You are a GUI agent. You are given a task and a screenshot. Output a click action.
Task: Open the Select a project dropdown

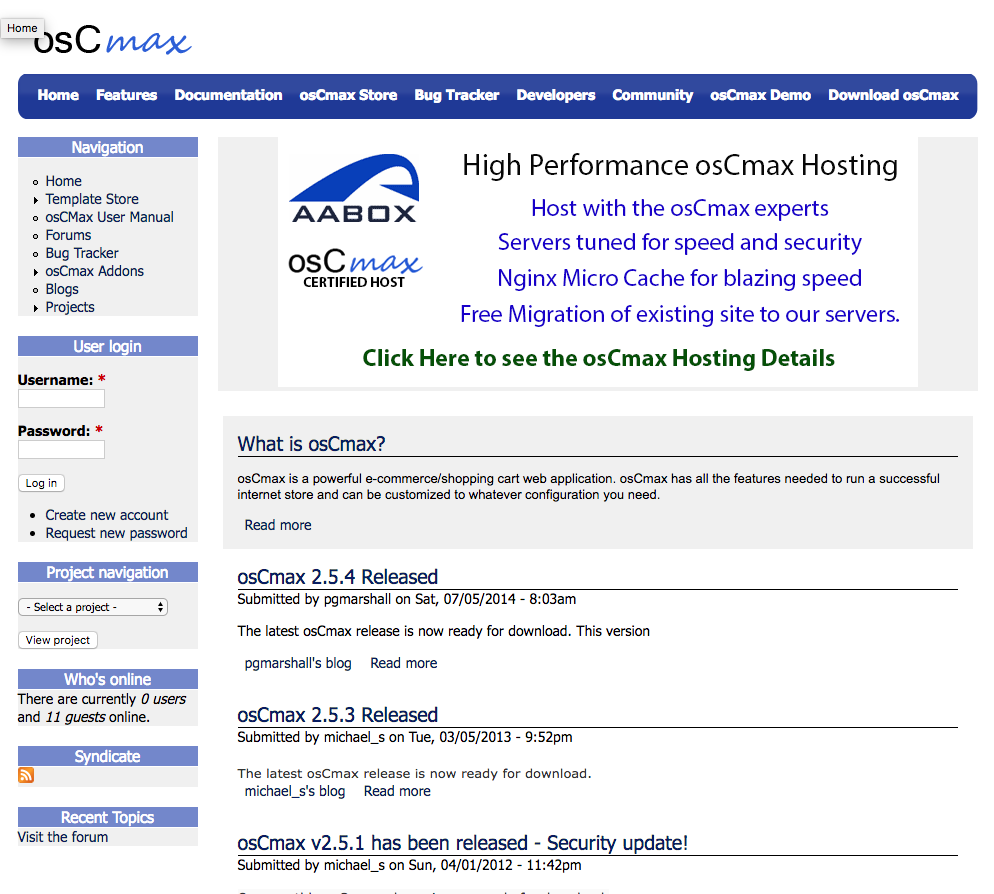tap(93, 607)
